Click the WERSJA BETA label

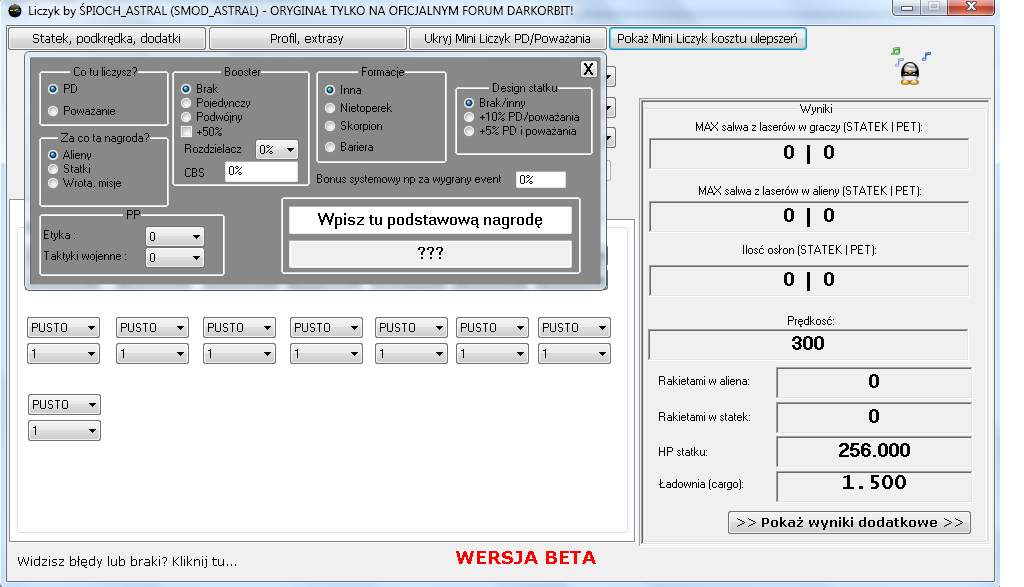click(526, 558)
